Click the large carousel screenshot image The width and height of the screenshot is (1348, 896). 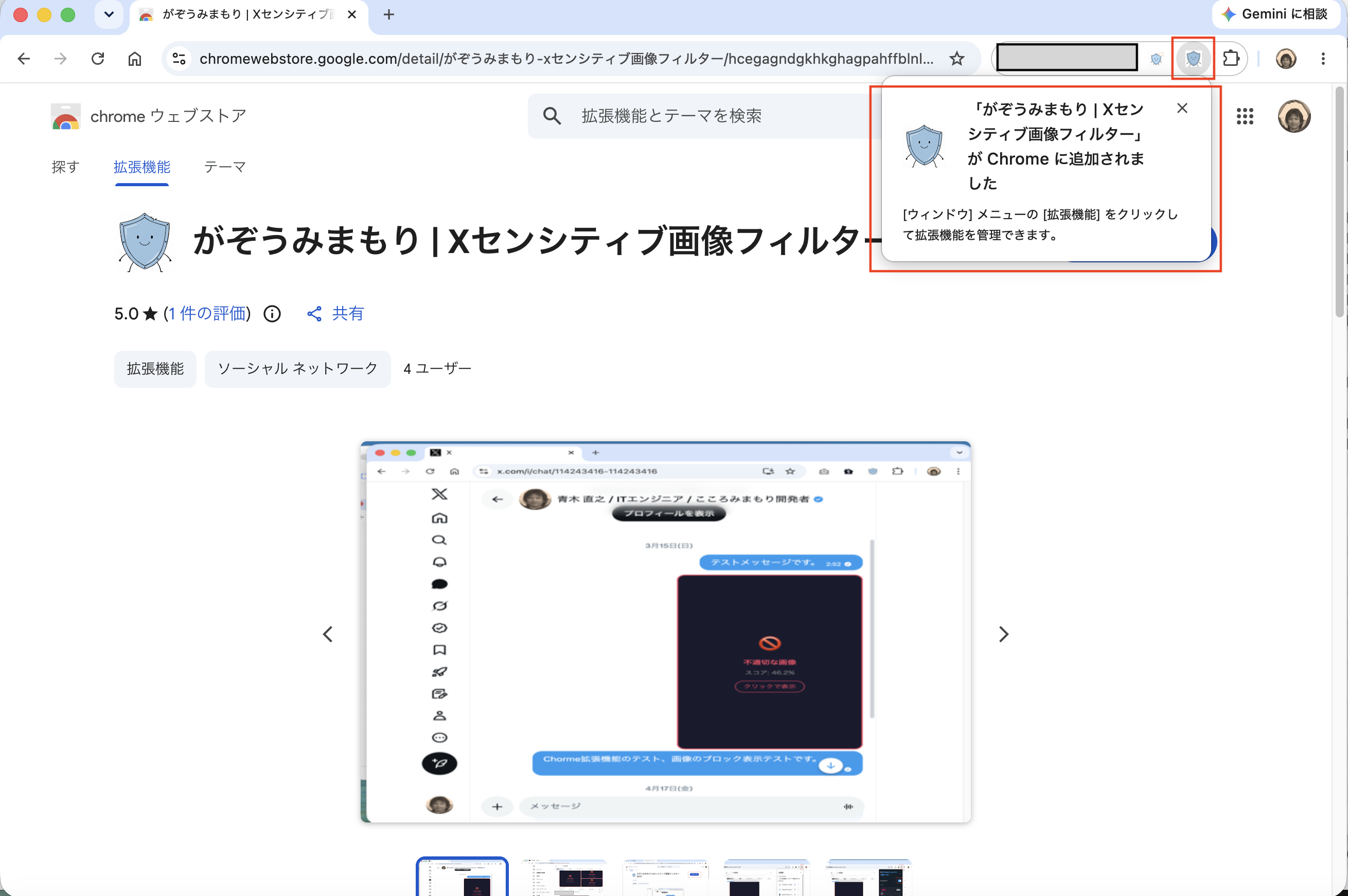tap(665, 632)
